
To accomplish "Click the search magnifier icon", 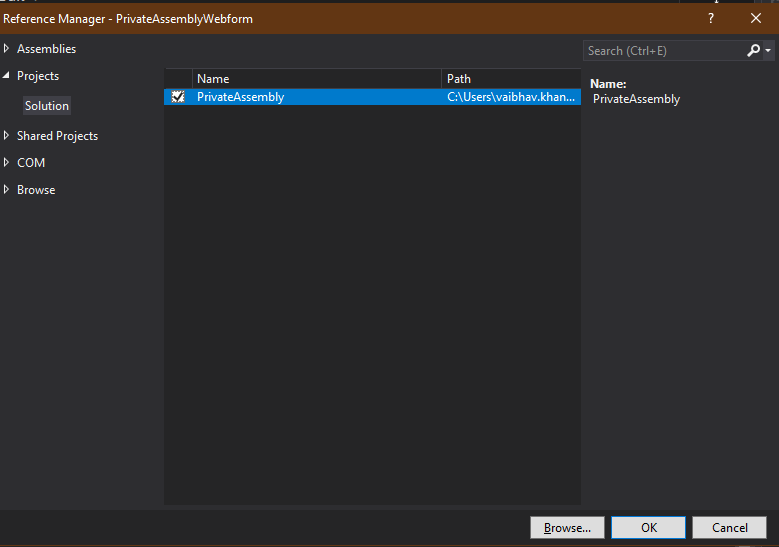I will point(753,50).
